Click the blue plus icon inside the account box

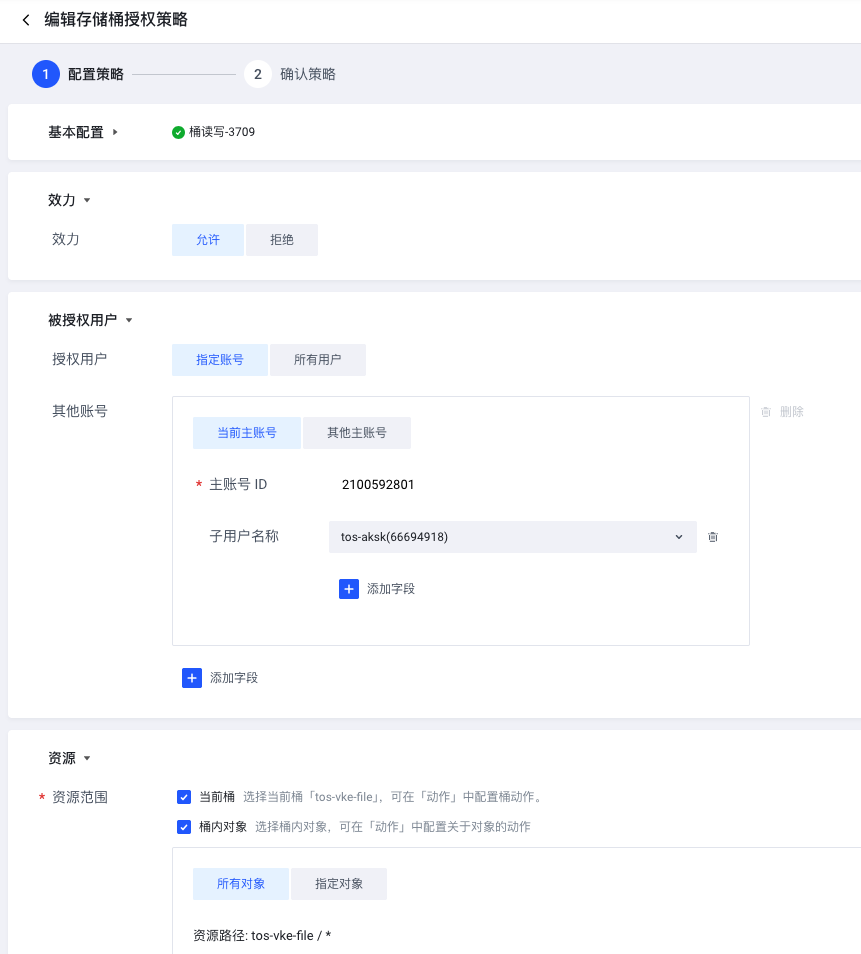(349, 589)
